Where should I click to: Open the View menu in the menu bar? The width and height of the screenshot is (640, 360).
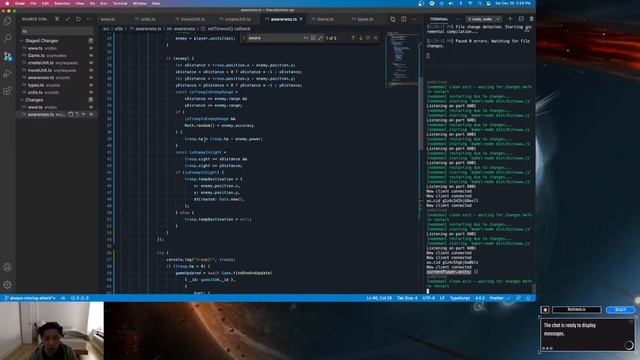click(80, 3)
